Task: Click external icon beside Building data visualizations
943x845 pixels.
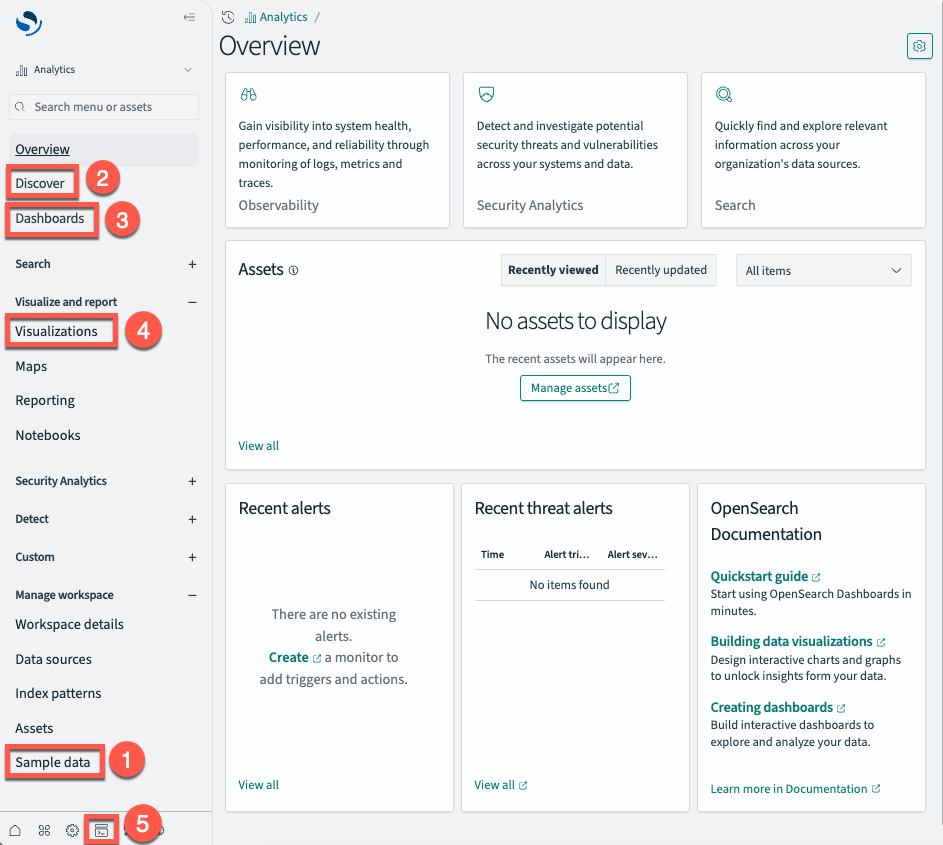Action: pyautogui.click(x=880, y=642)
